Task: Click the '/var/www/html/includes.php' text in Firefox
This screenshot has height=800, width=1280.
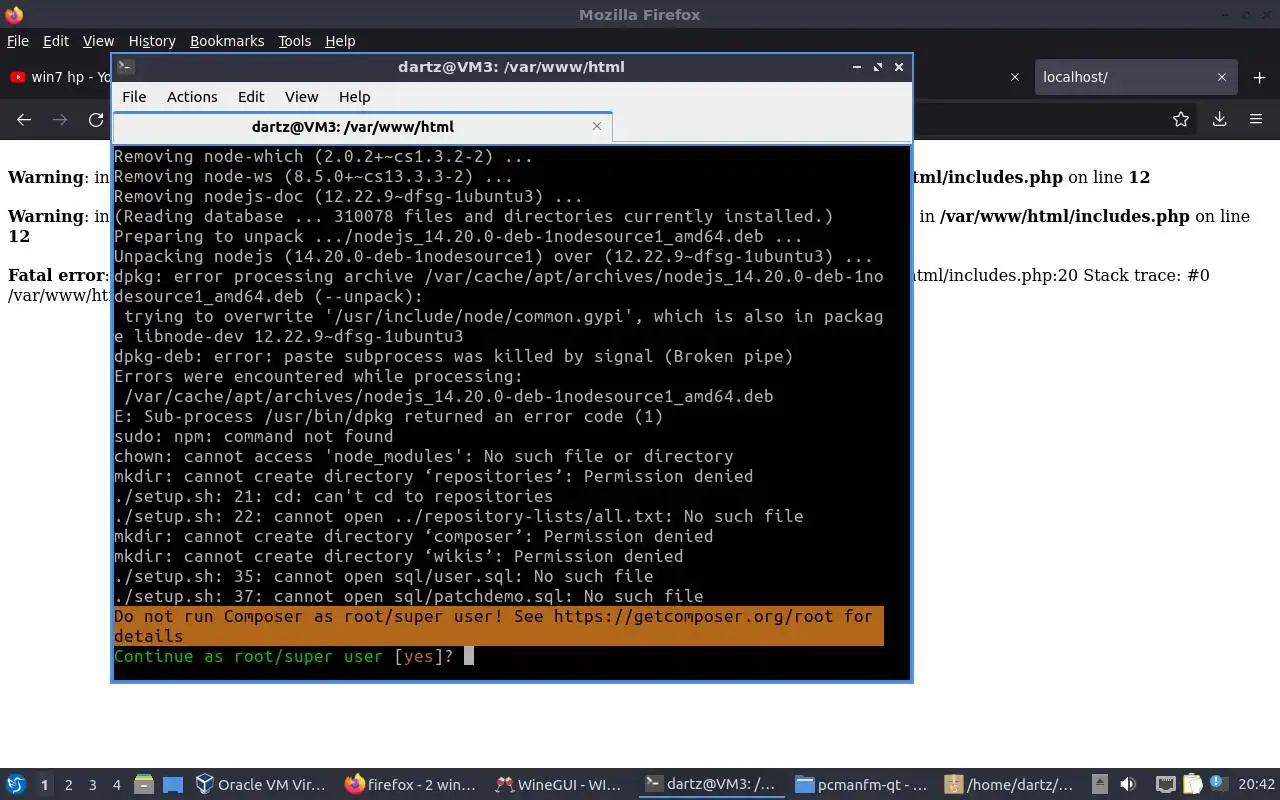Action: point(1064,216)
